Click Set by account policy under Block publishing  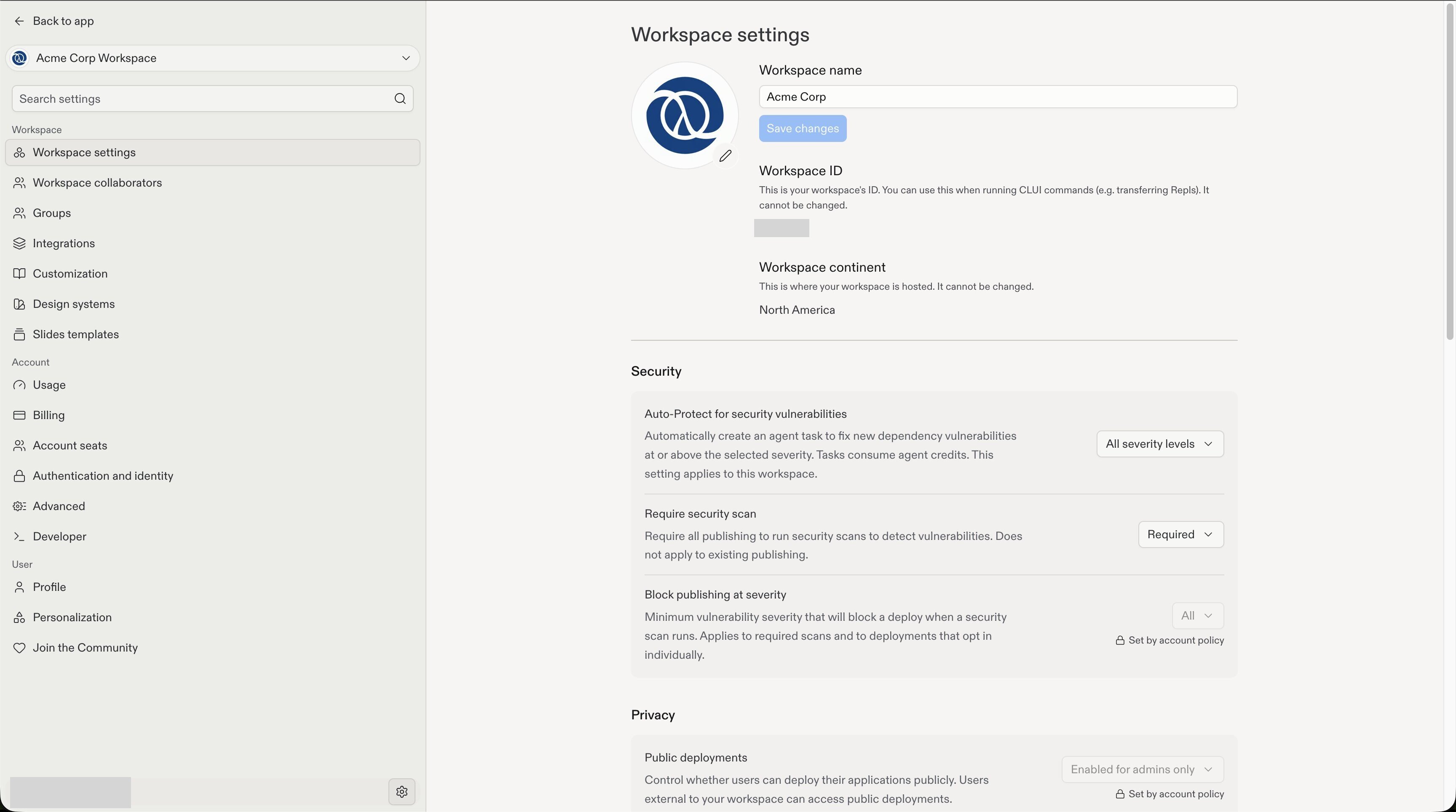tap(1170, 640)
